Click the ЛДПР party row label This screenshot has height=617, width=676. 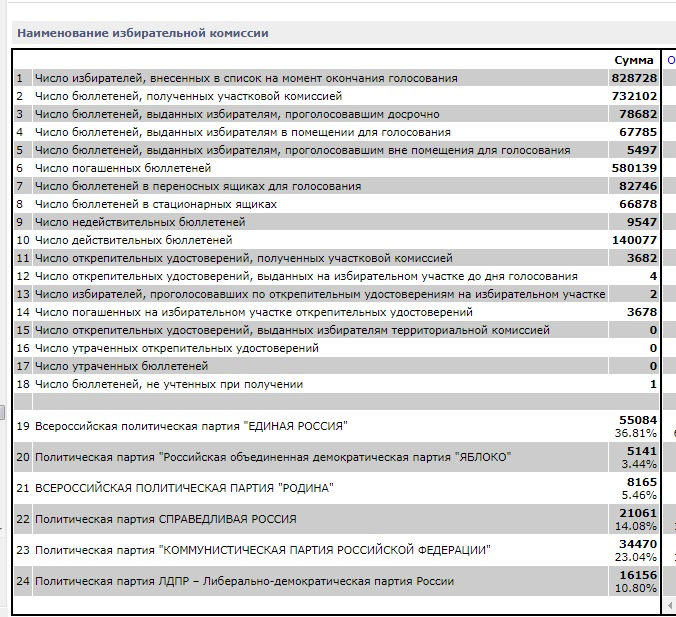click(x=244, y=581)
